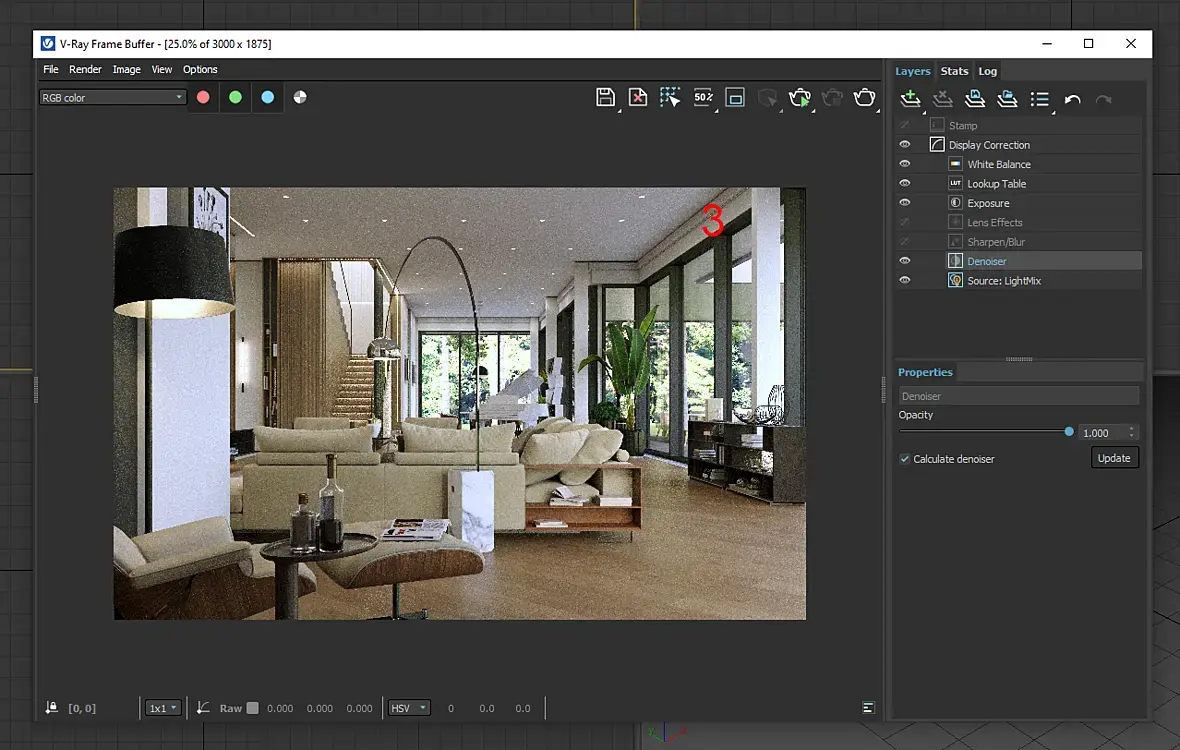Click the Render teapot icon
Viewport: 1180px width, 750px height.
(x=864, y=97)
